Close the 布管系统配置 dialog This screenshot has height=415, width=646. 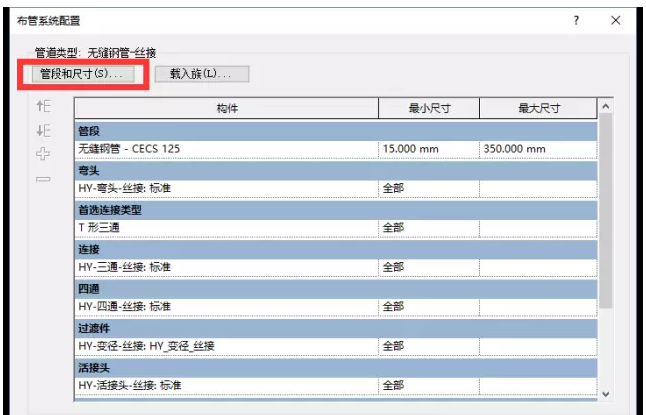(615, 20)
